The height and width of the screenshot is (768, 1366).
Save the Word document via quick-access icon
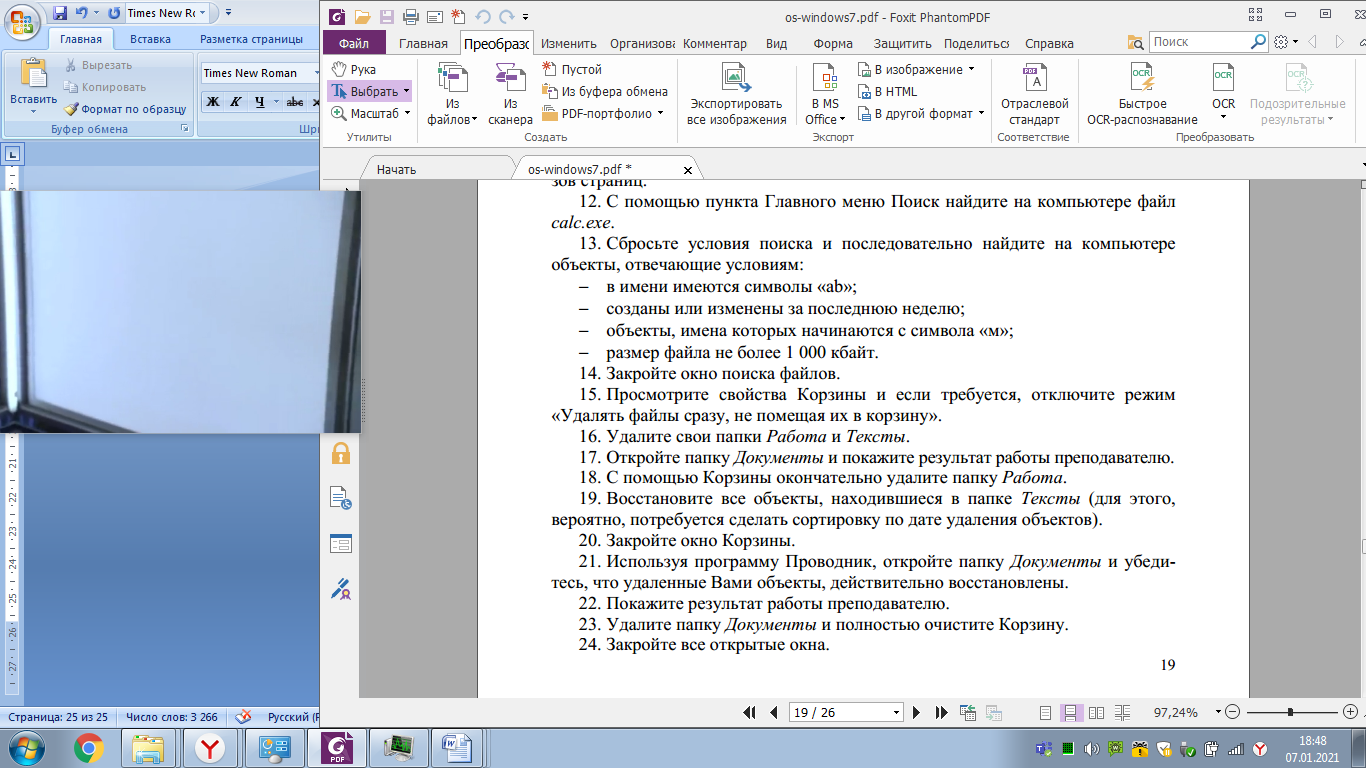coord(60,13)
